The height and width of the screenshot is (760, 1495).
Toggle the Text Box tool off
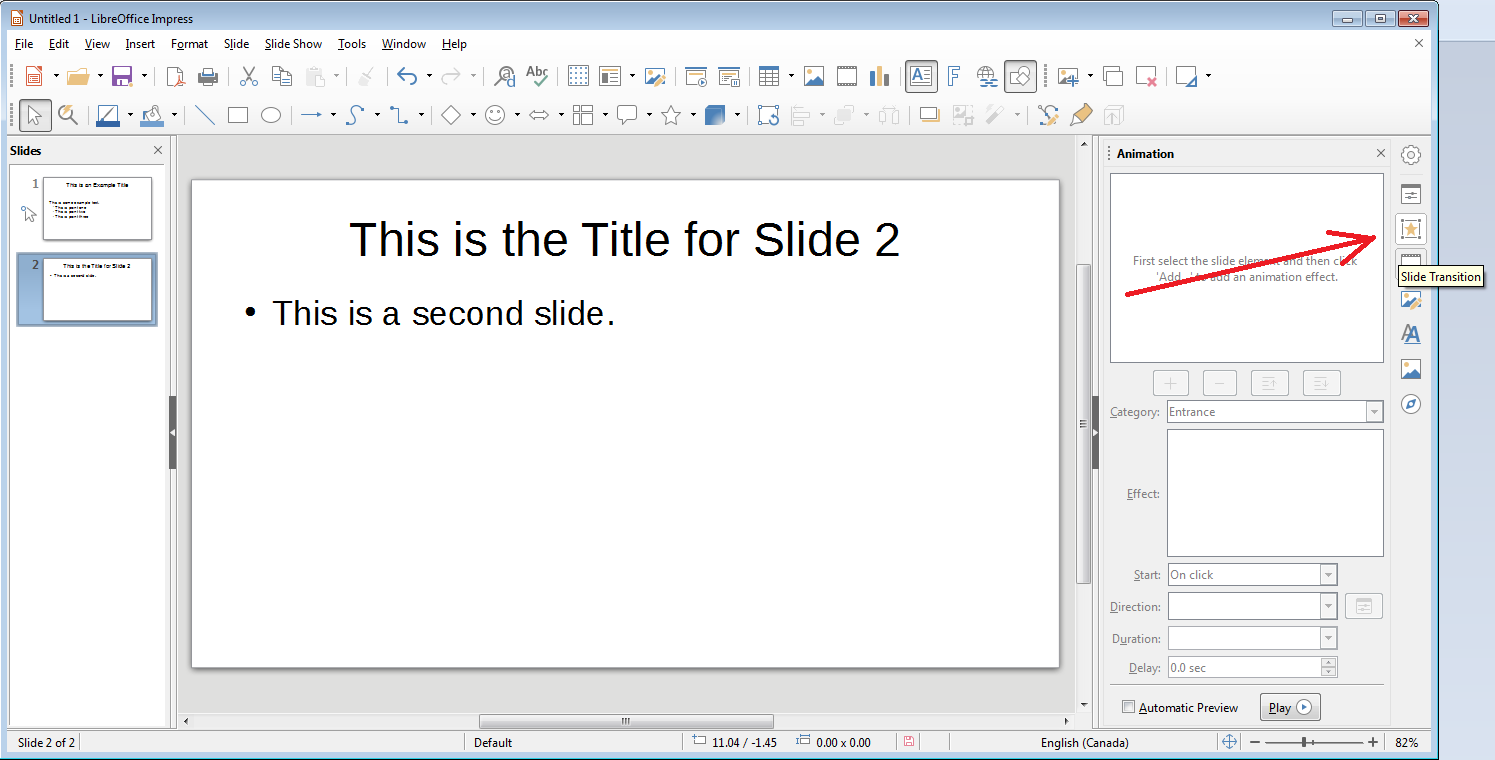tap(921, 76)
